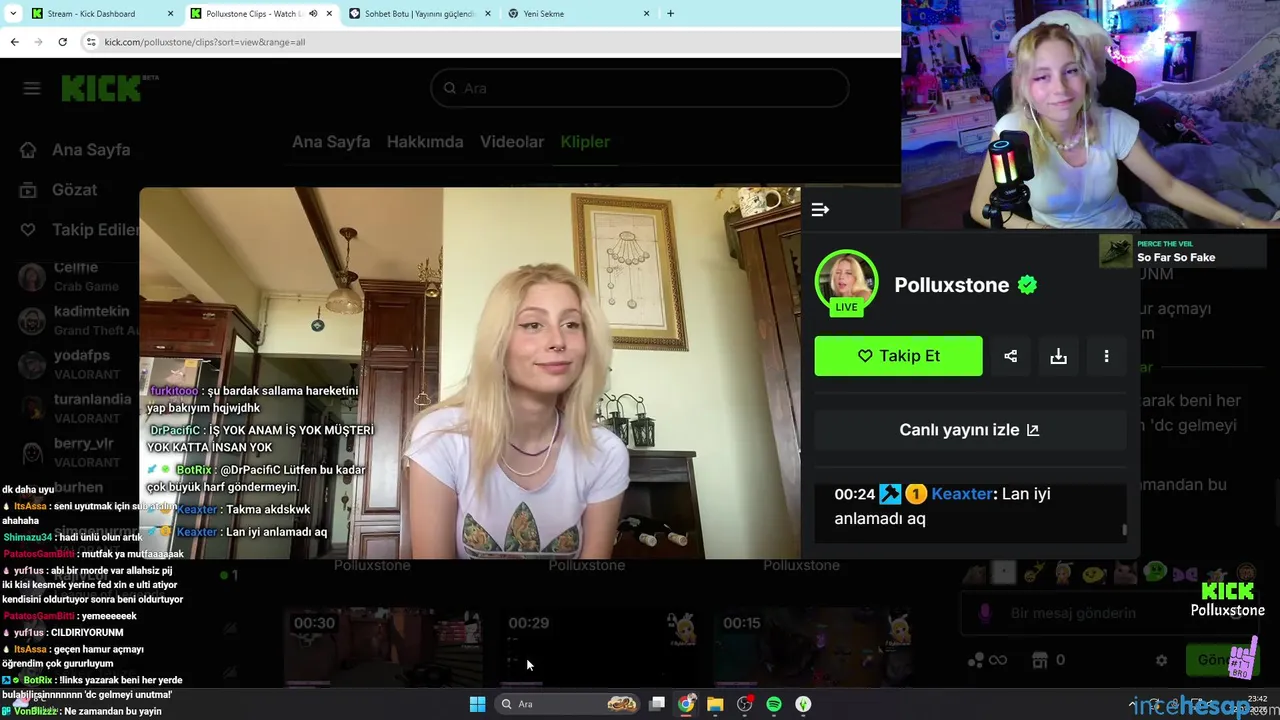Screen dimensions: 1280x720
Task: Open a new browser tab
Action: click(x=670, y=14)
